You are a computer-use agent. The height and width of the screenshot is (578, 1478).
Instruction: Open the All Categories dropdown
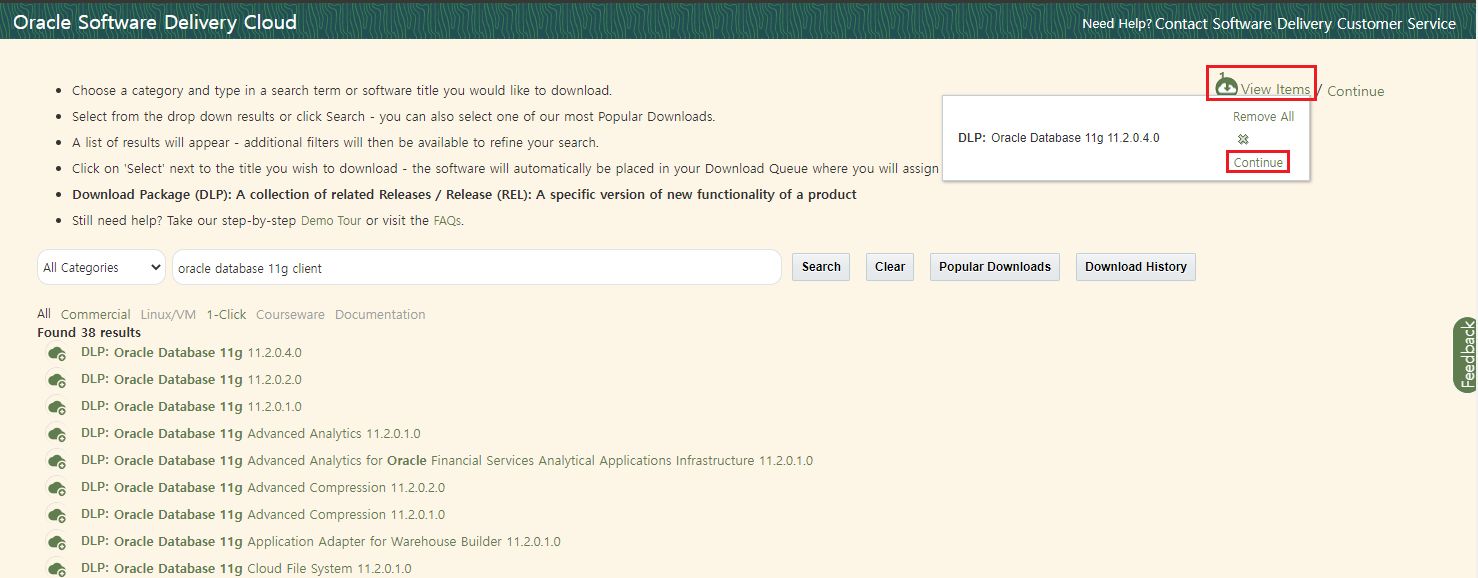point(102,267)
